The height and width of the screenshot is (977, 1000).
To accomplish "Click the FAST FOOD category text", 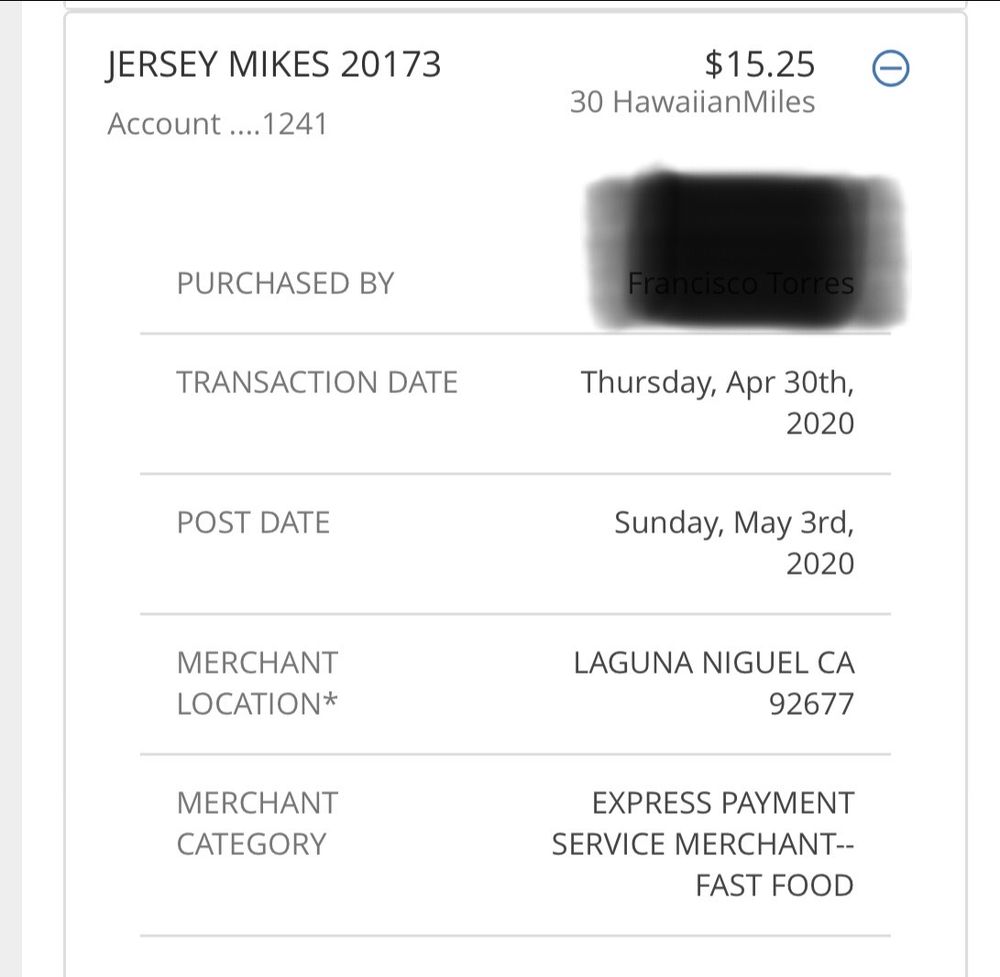I will [775, 885].
